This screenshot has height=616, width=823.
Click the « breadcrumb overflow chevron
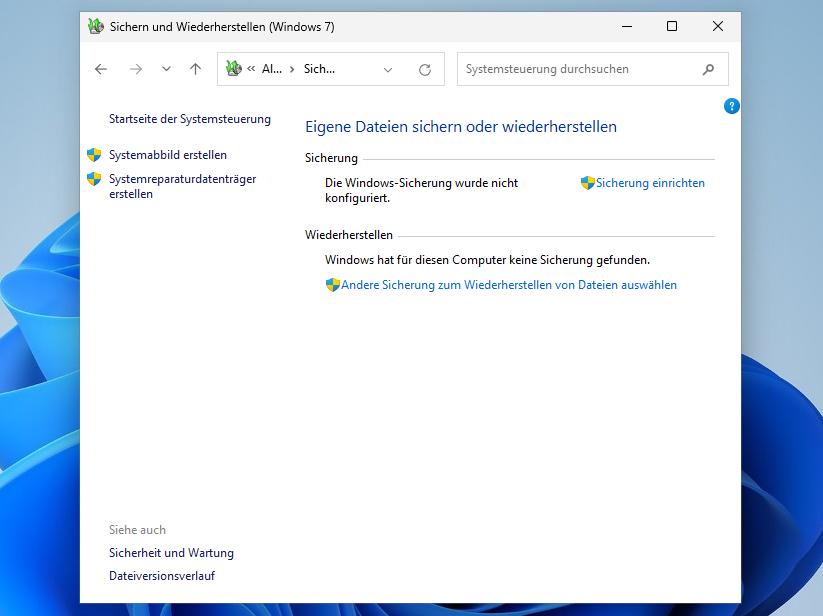[x=251, y=70]
